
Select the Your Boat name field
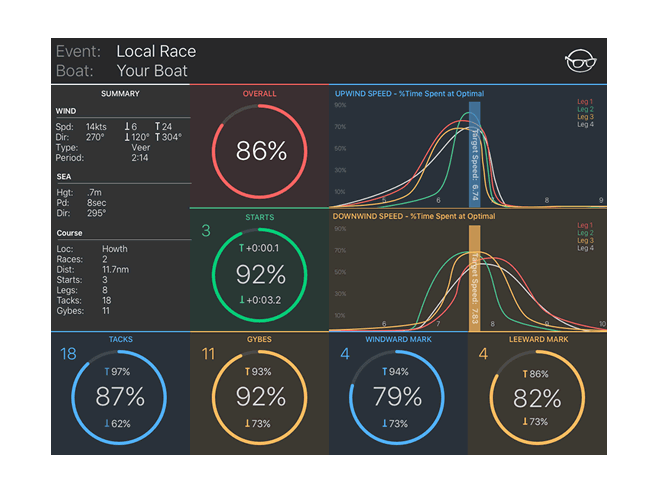click(x=152, y=71)
